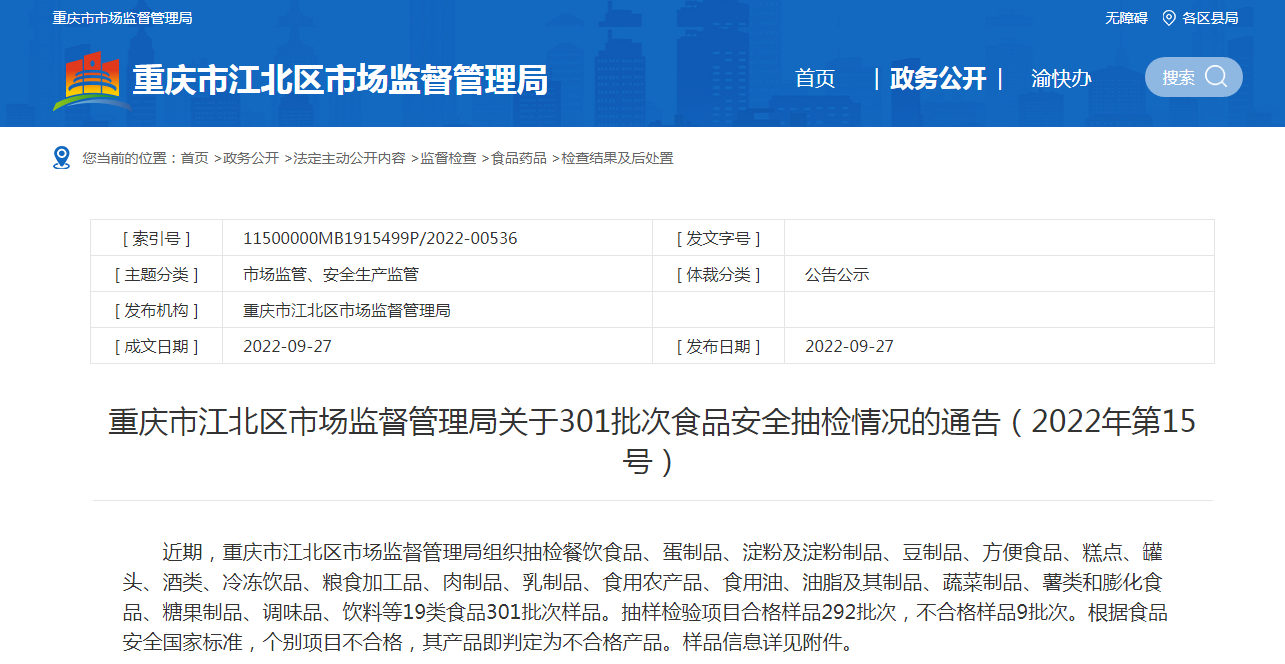Open the 渝快办 navigation item

pyautogui.click(x=1061, y=78)
